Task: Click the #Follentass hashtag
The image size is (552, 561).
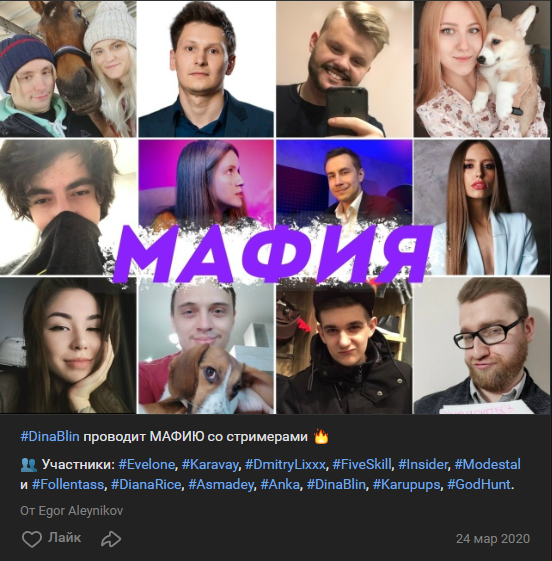Action: tap(68, 485)
